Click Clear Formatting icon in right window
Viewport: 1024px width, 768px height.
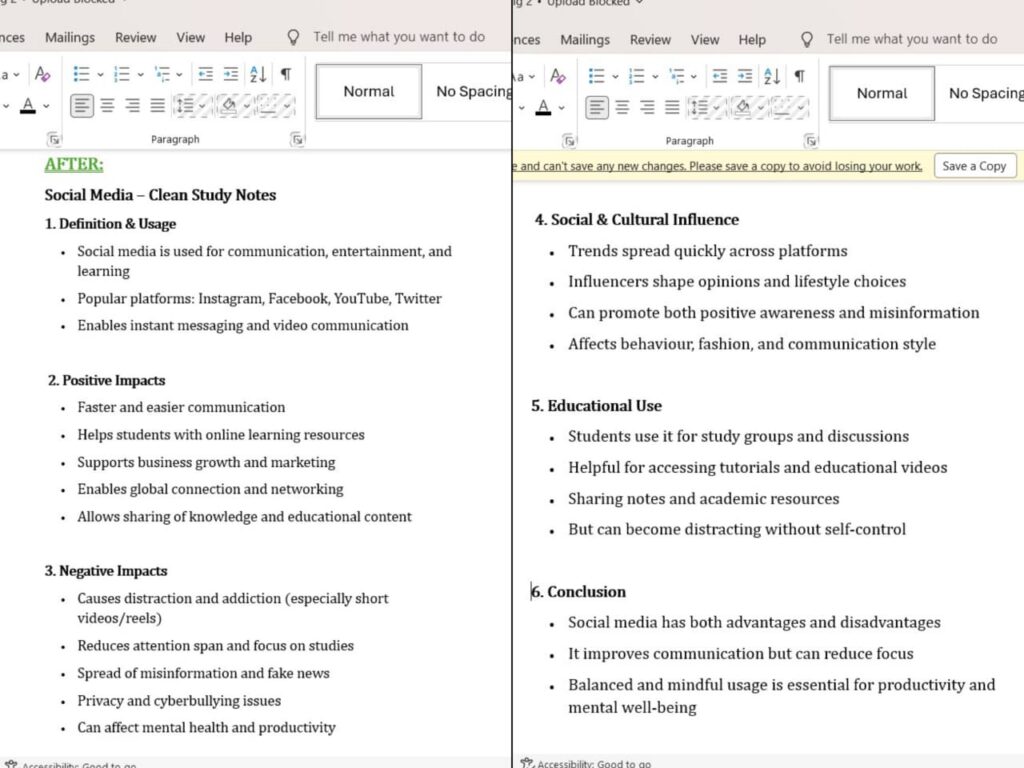[558, 76]
